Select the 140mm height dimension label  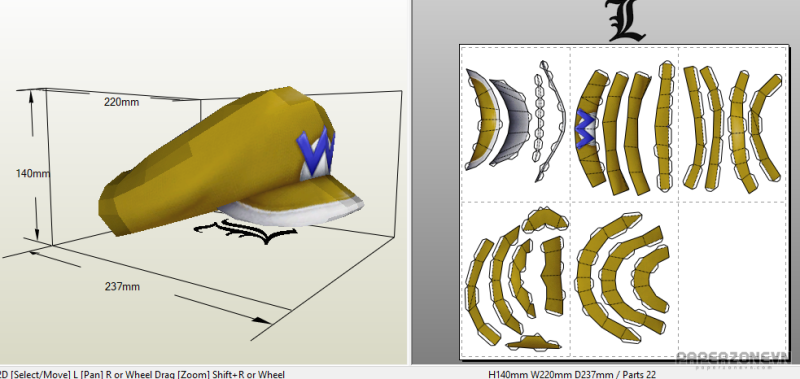tap(33, 173)
